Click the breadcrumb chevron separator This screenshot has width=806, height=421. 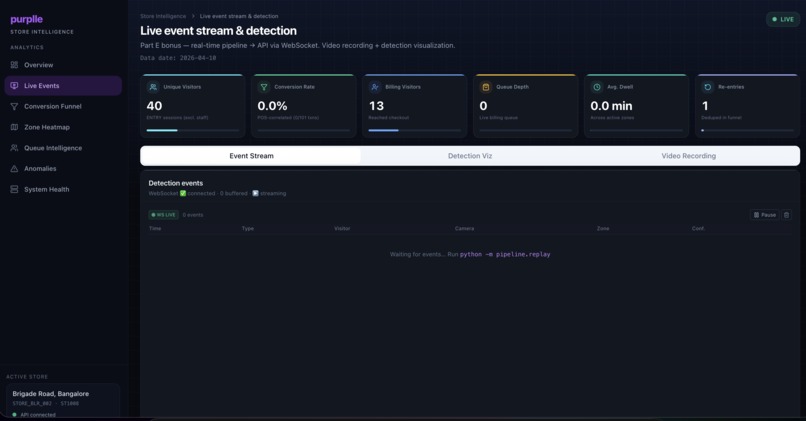(x=193, y=16)
